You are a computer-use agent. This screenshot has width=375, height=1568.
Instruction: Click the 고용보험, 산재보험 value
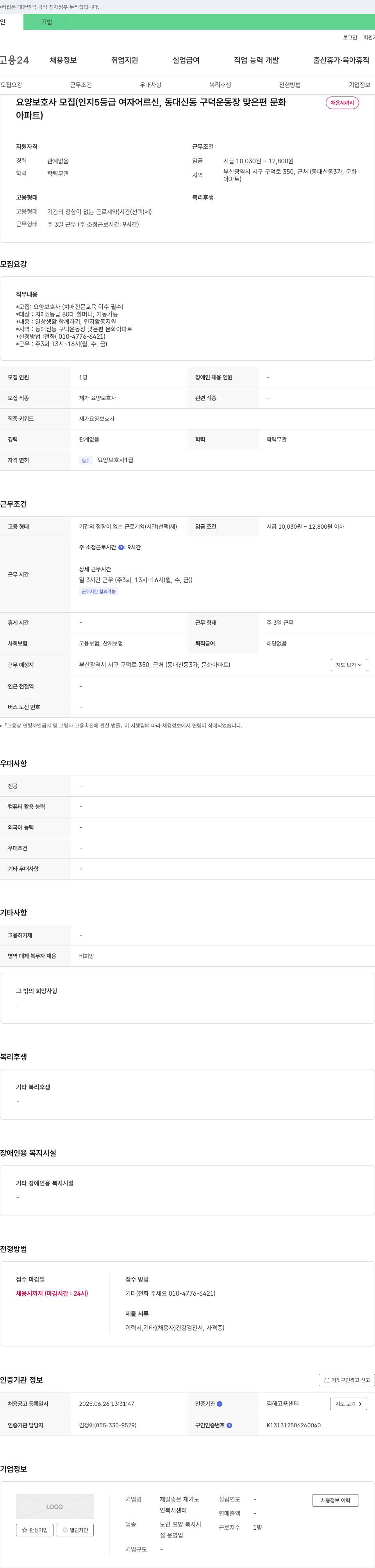coord(101,644)
